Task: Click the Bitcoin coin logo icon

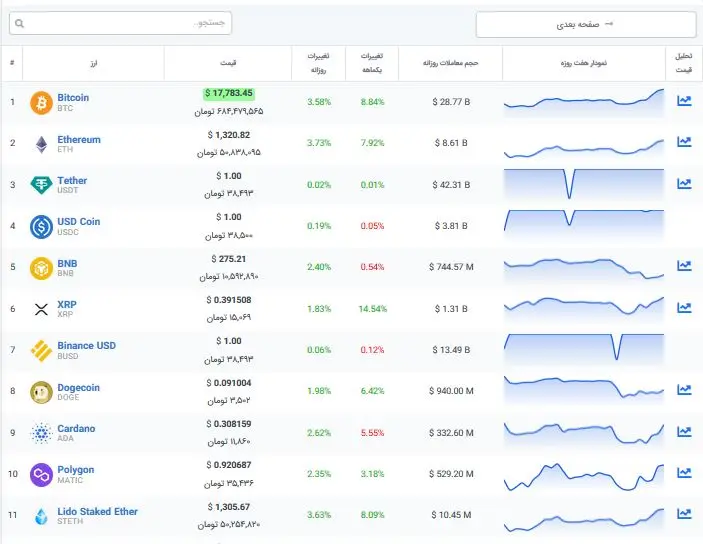Action: tap(41, 103)
